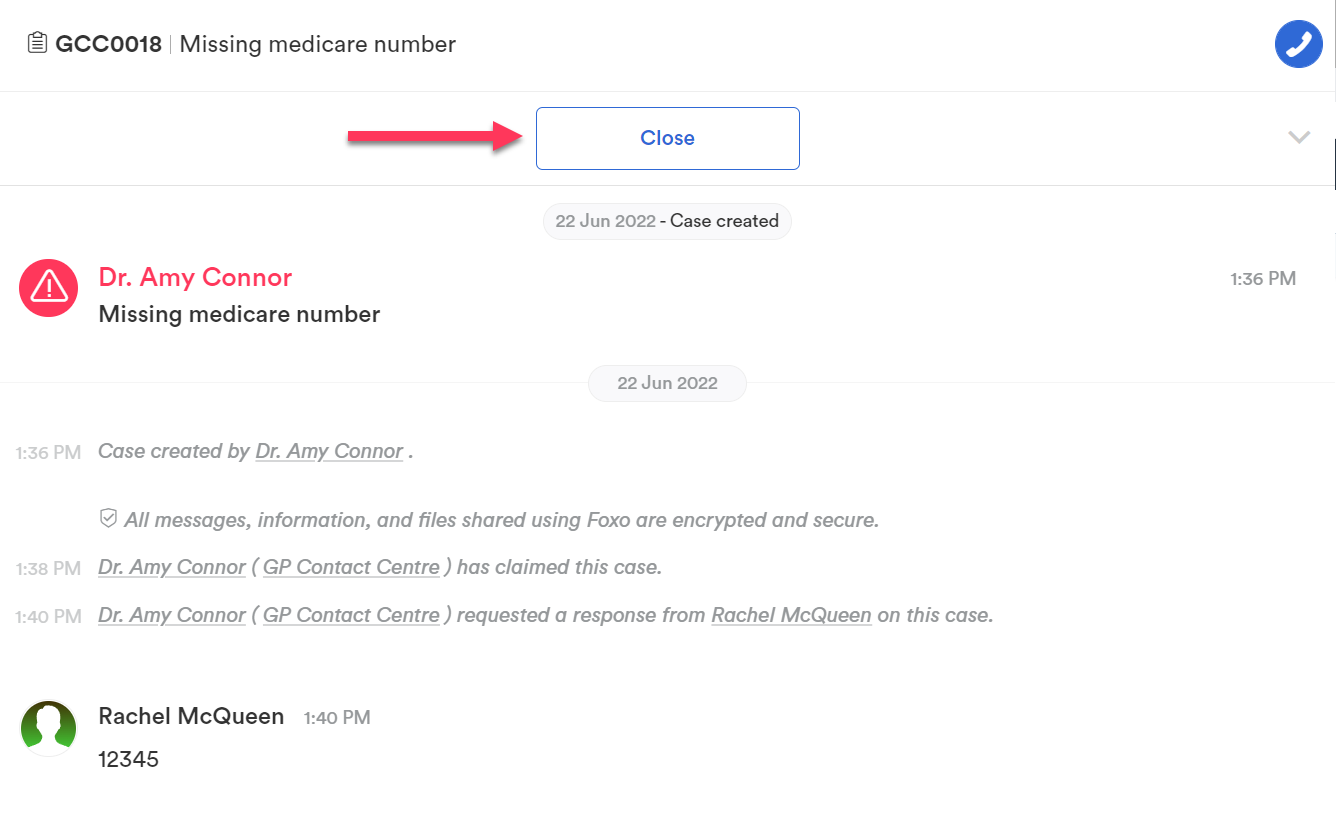Open the underlined Rachel McQueen link
This screenshot has height=820, width=1336.
click(791, 615)
